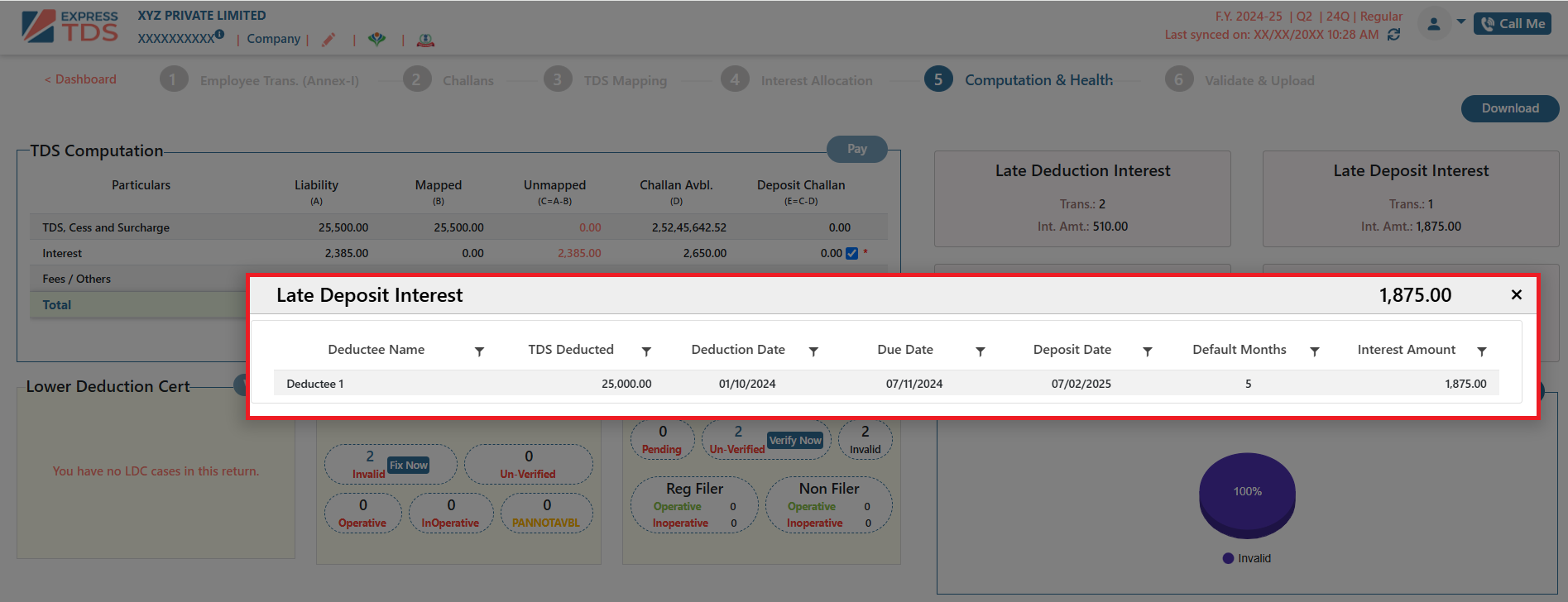
Task: Open step 1 Employee Trans. (Annex-I)
Action: (x=259, y=80)
